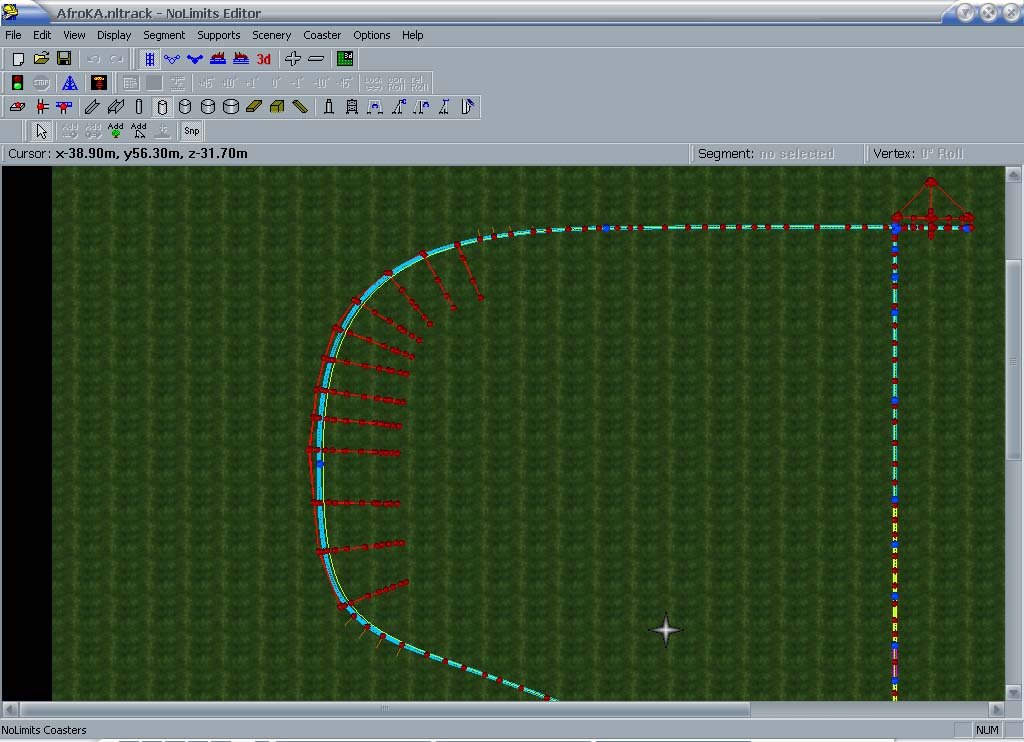Open the Display menu

click(114, 35)
